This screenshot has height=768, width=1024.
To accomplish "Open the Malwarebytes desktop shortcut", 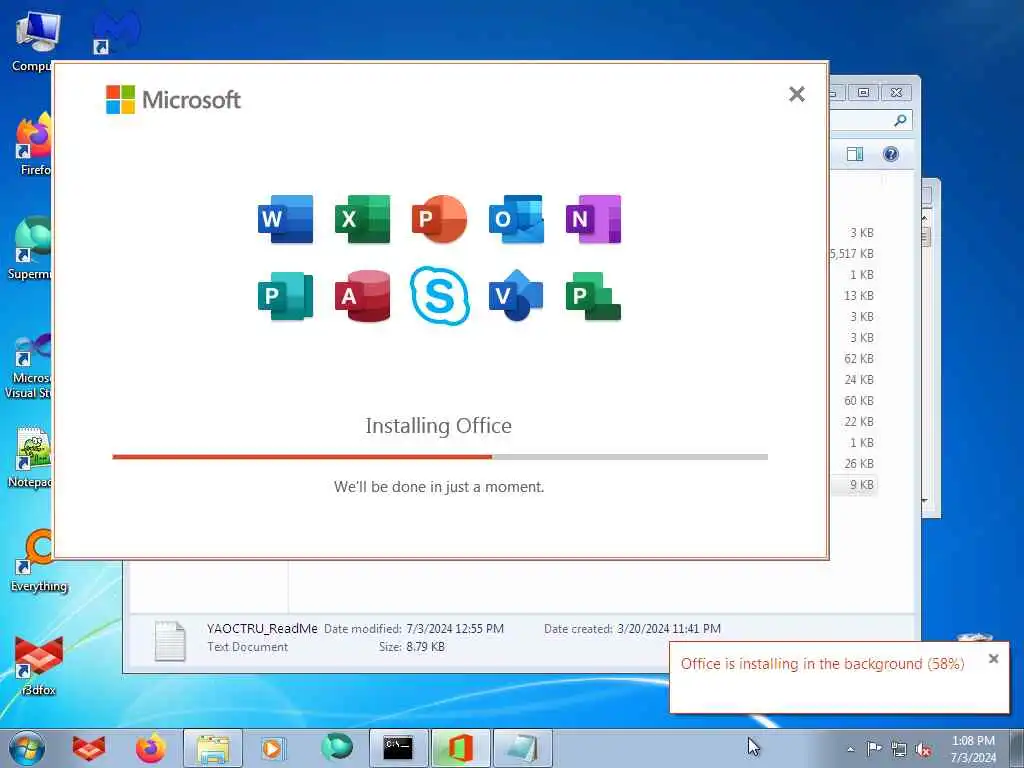I will pyautogui.click(x=116, y=33).
